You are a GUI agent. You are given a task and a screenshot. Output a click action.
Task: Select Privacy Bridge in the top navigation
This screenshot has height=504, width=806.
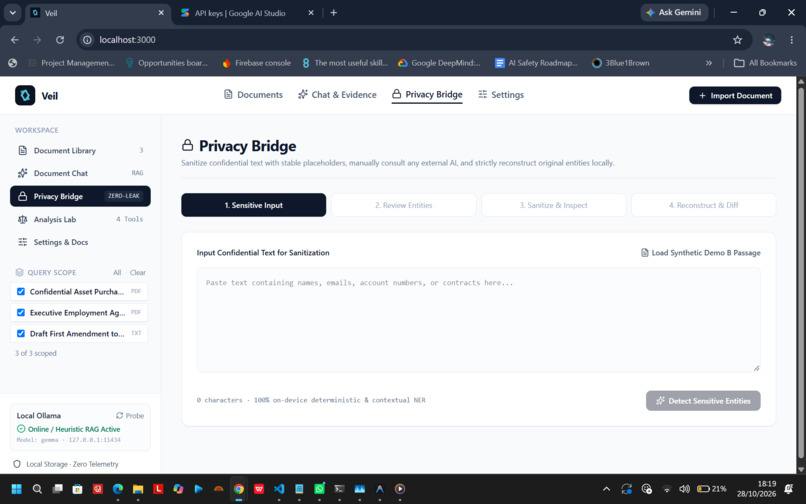427,95
